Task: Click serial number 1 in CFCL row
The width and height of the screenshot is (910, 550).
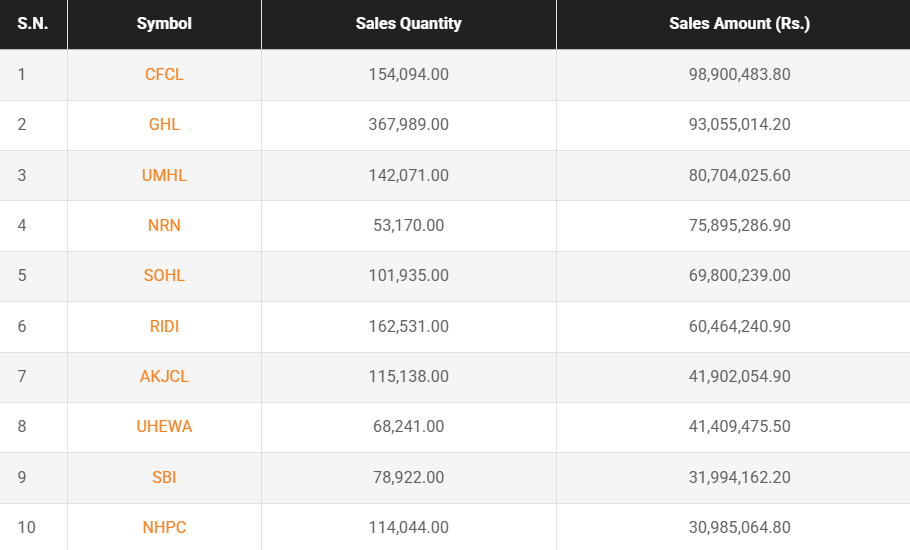Action: (21, 74)
